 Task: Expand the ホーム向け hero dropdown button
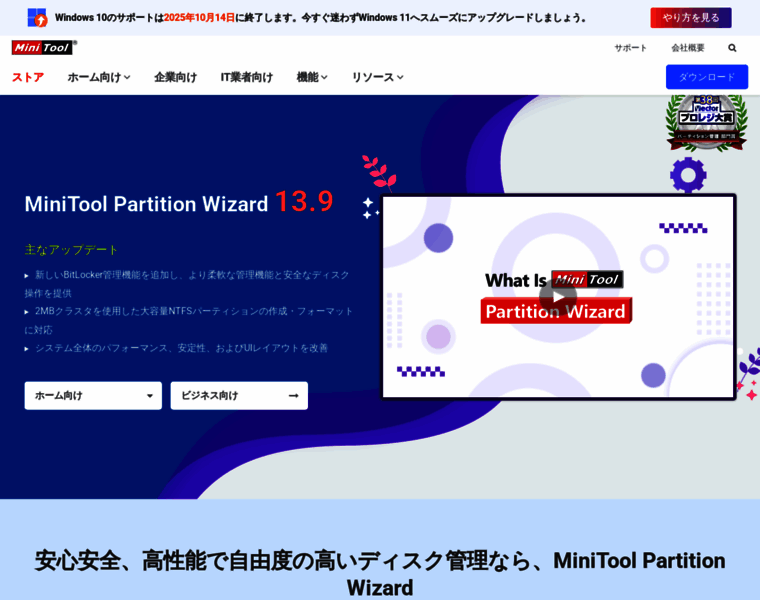point(93,395)
